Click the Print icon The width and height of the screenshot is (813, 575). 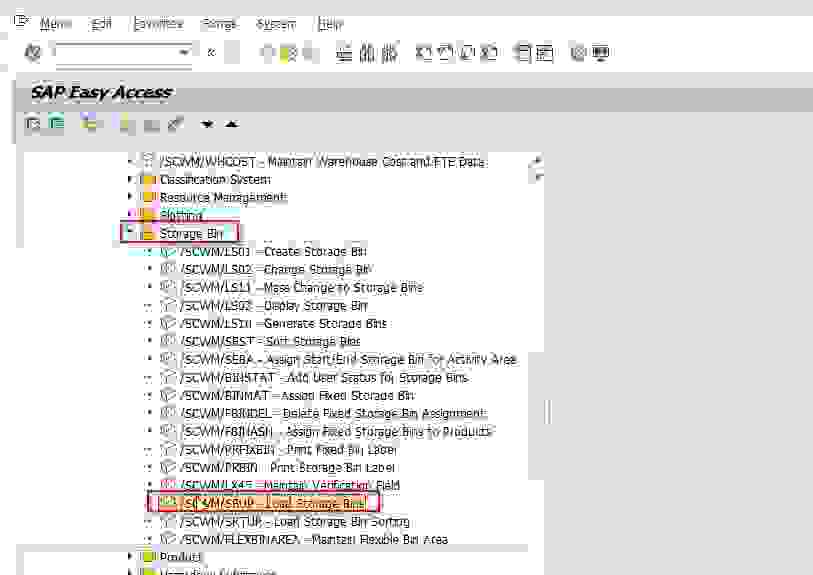[344, 52]
